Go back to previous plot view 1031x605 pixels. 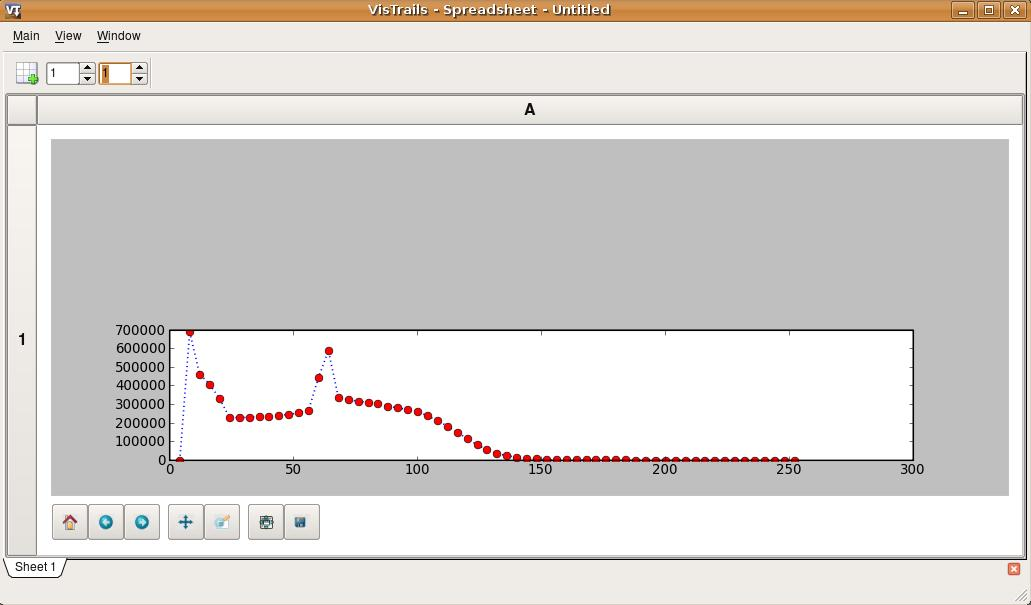click(x=106, y=522)
